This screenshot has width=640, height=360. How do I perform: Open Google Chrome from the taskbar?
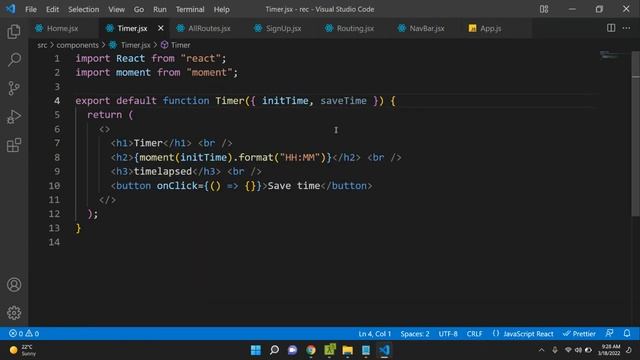[x=311, y=350]
